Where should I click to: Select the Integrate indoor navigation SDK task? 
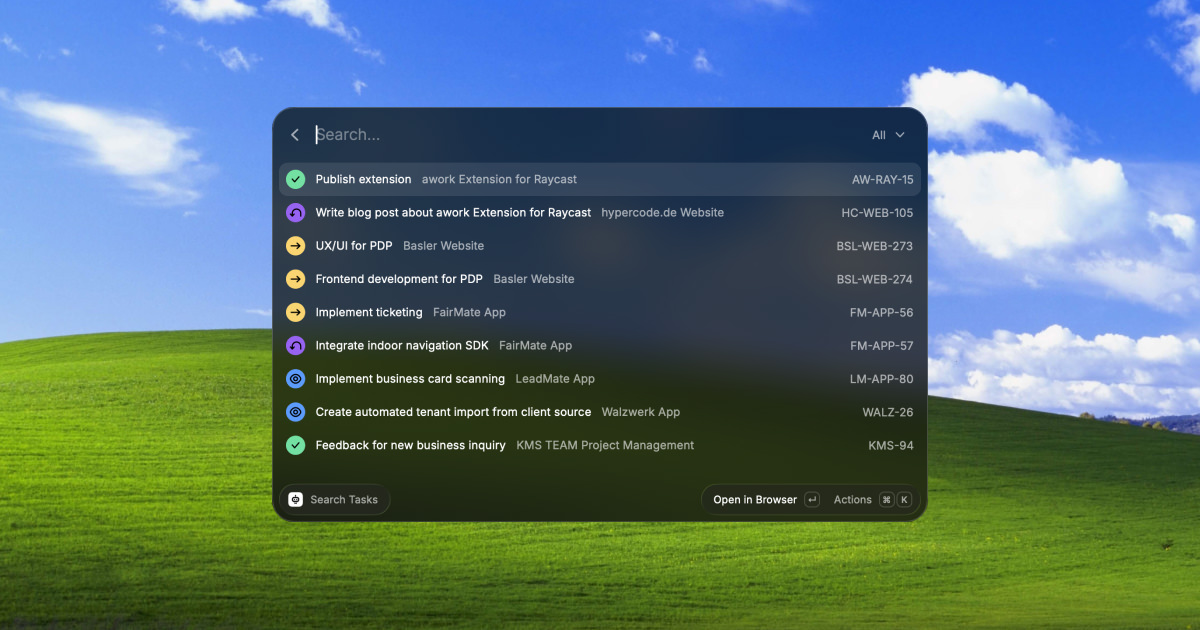(599, 345)
